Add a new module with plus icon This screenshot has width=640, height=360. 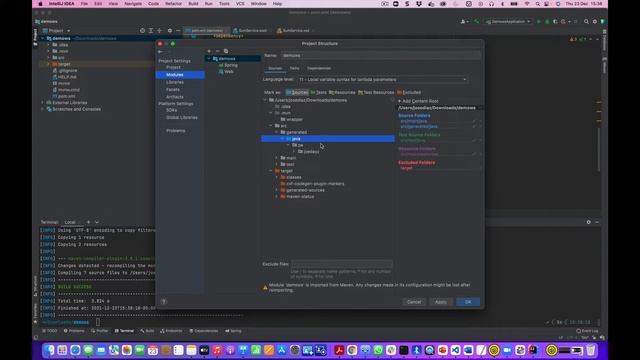(209, 51)
